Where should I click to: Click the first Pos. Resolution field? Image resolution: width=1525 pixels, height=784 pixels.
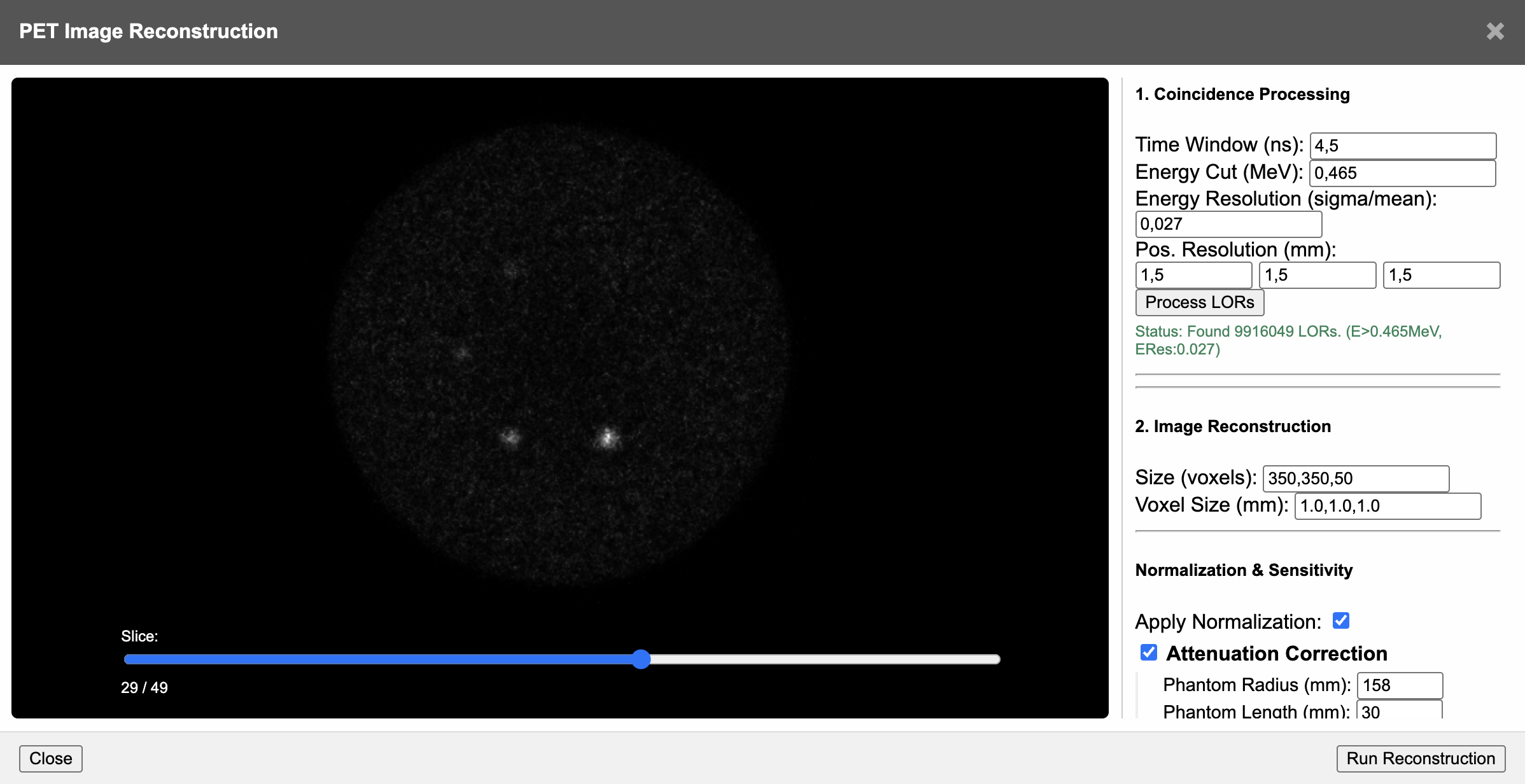1193,275
